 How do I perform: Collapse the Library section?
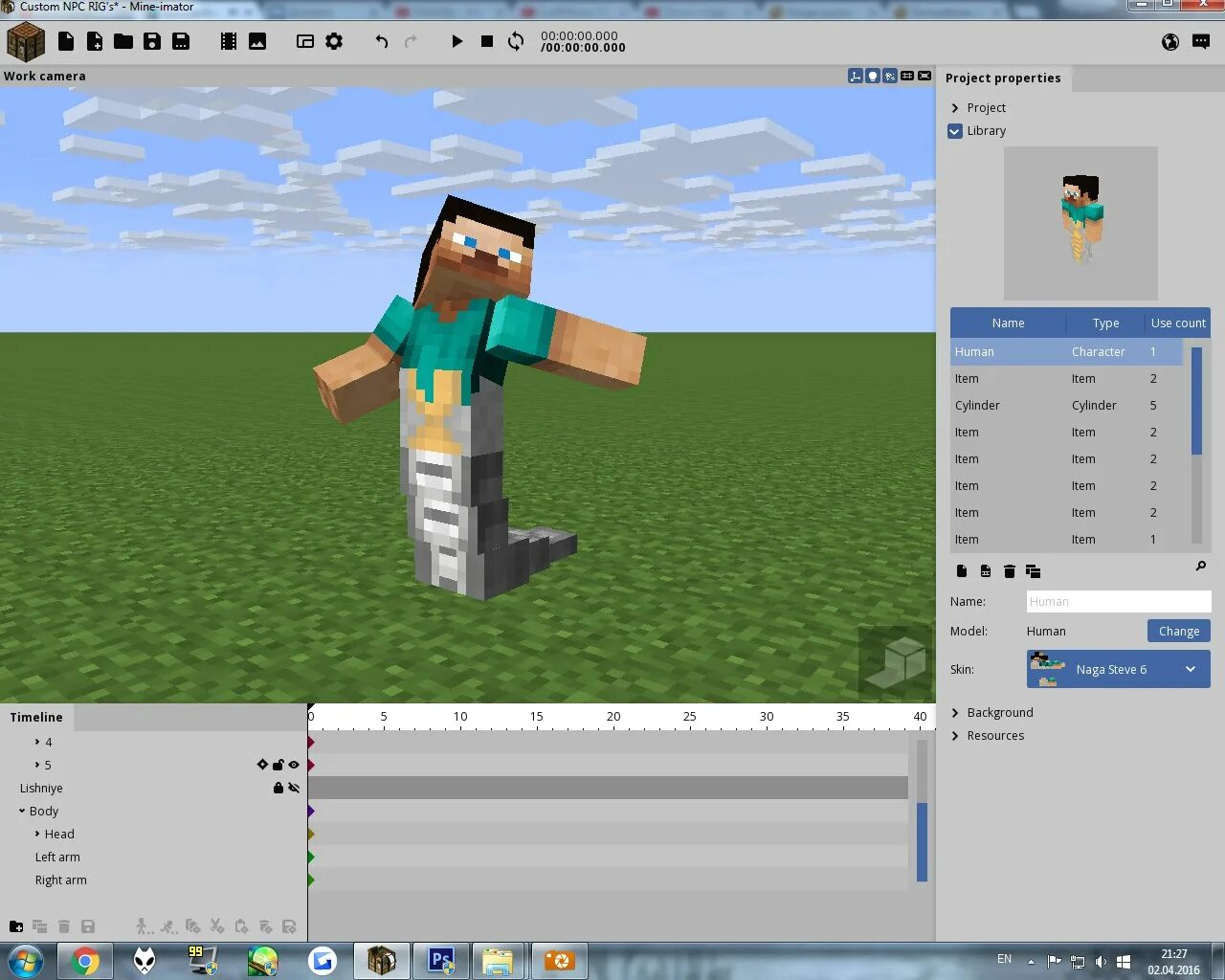955,131
